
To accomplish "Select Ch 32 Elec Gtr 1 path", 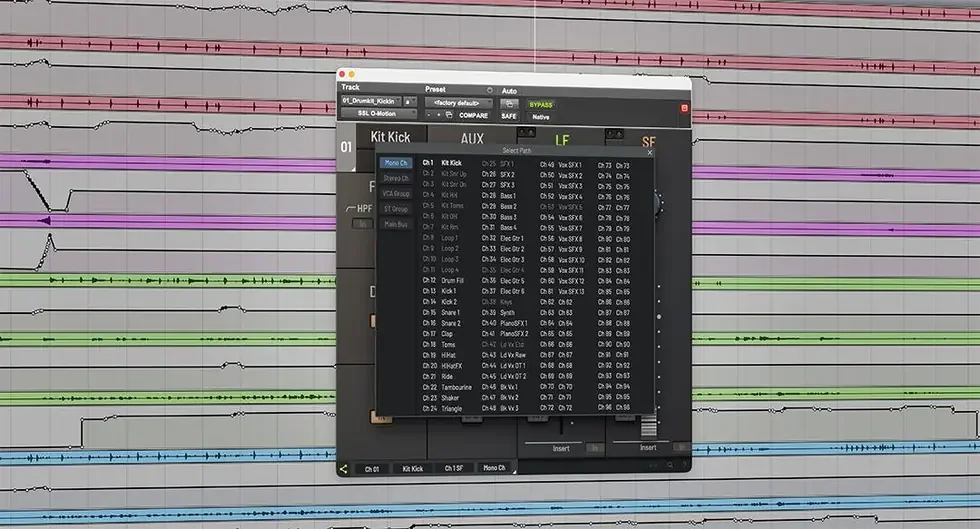I will 502,238.
